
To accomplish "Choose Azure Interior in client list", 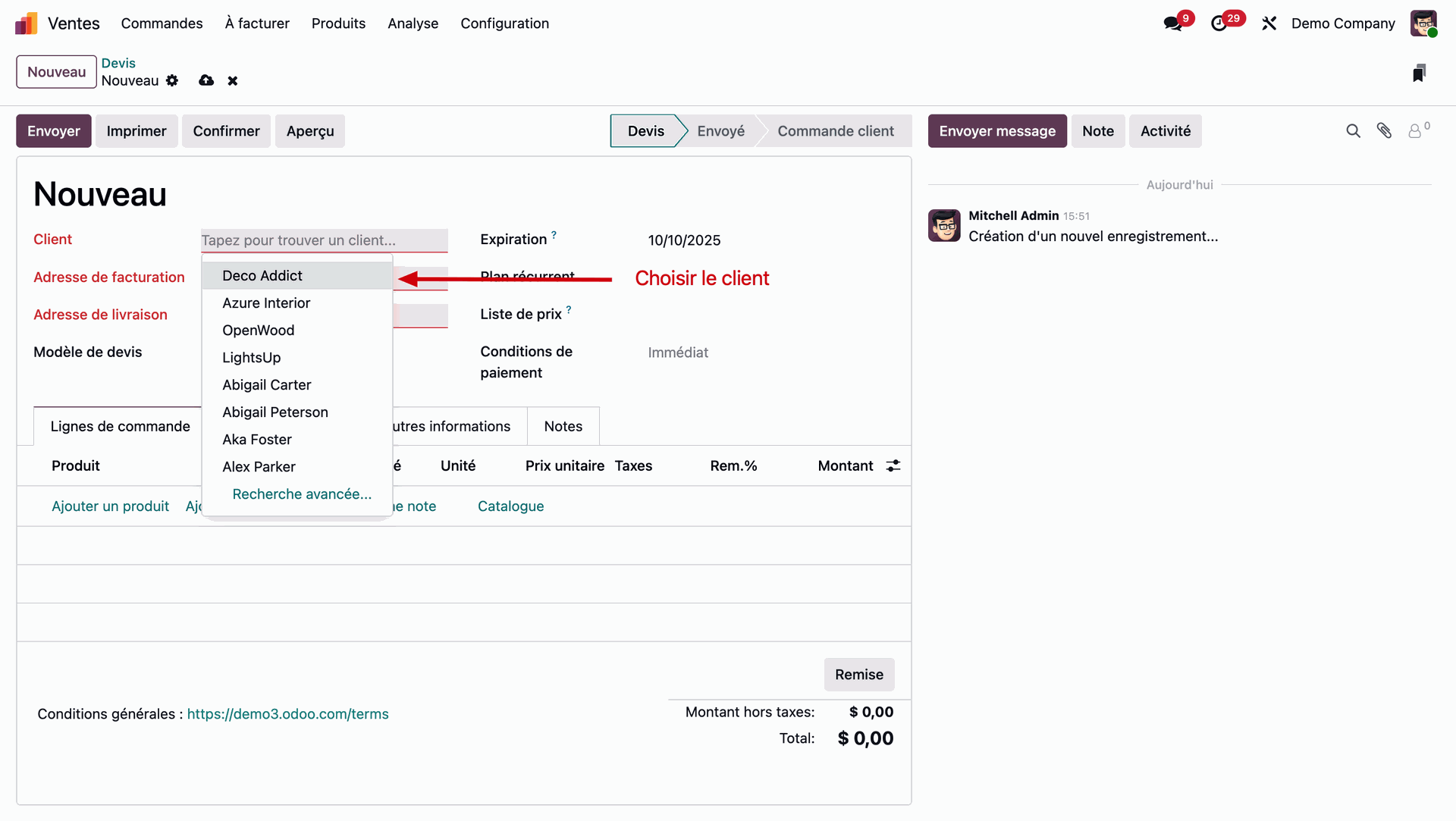I will [x=266, y=303].
